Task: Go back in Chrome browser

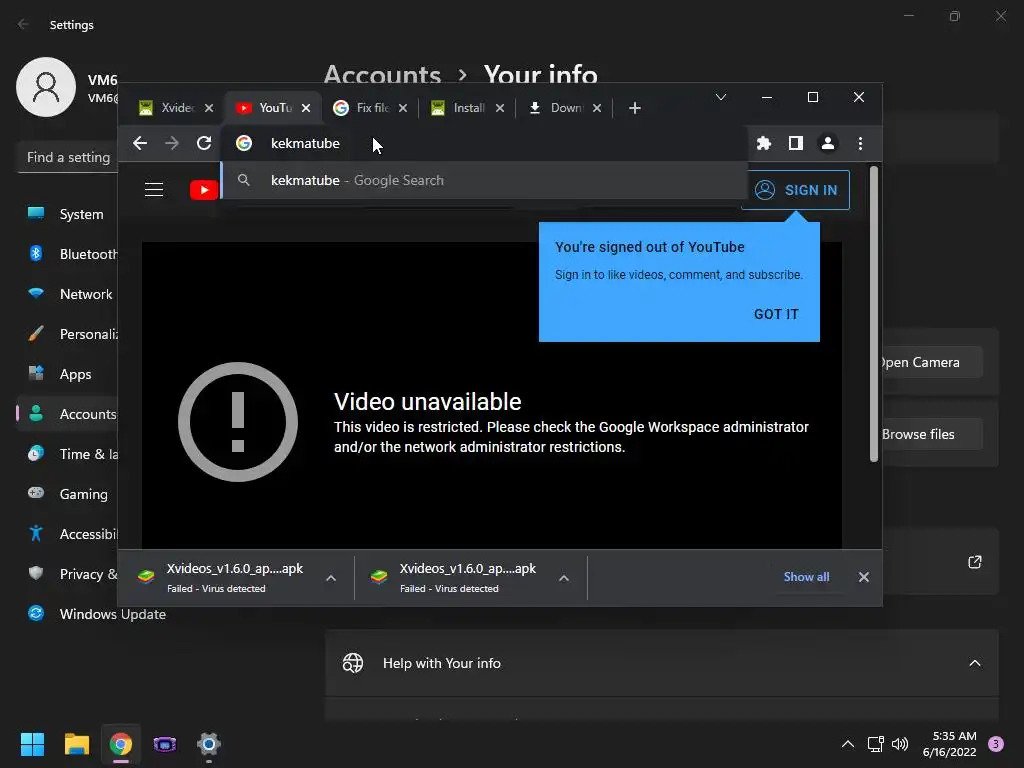Action: pyautogui.click(x=140, y=143)
